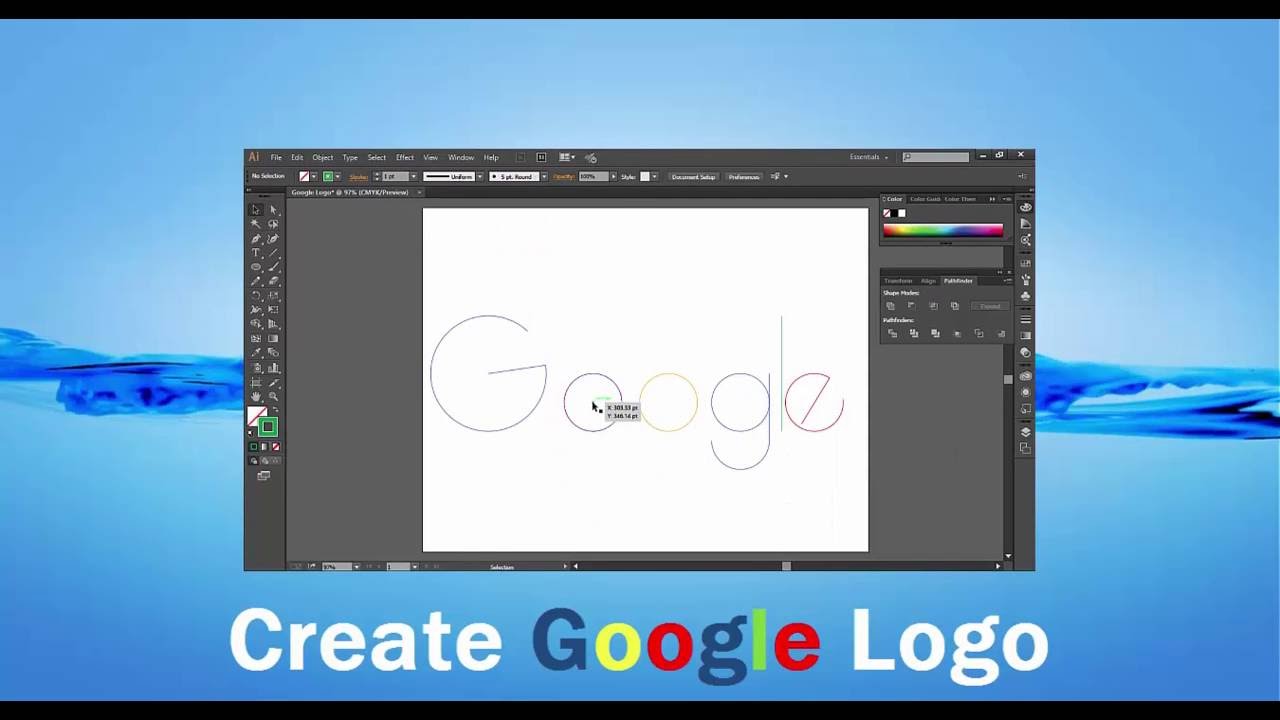Viewport: 1280px width, 720px height.
Task: Open the Window menu
Action: [461, 157]
